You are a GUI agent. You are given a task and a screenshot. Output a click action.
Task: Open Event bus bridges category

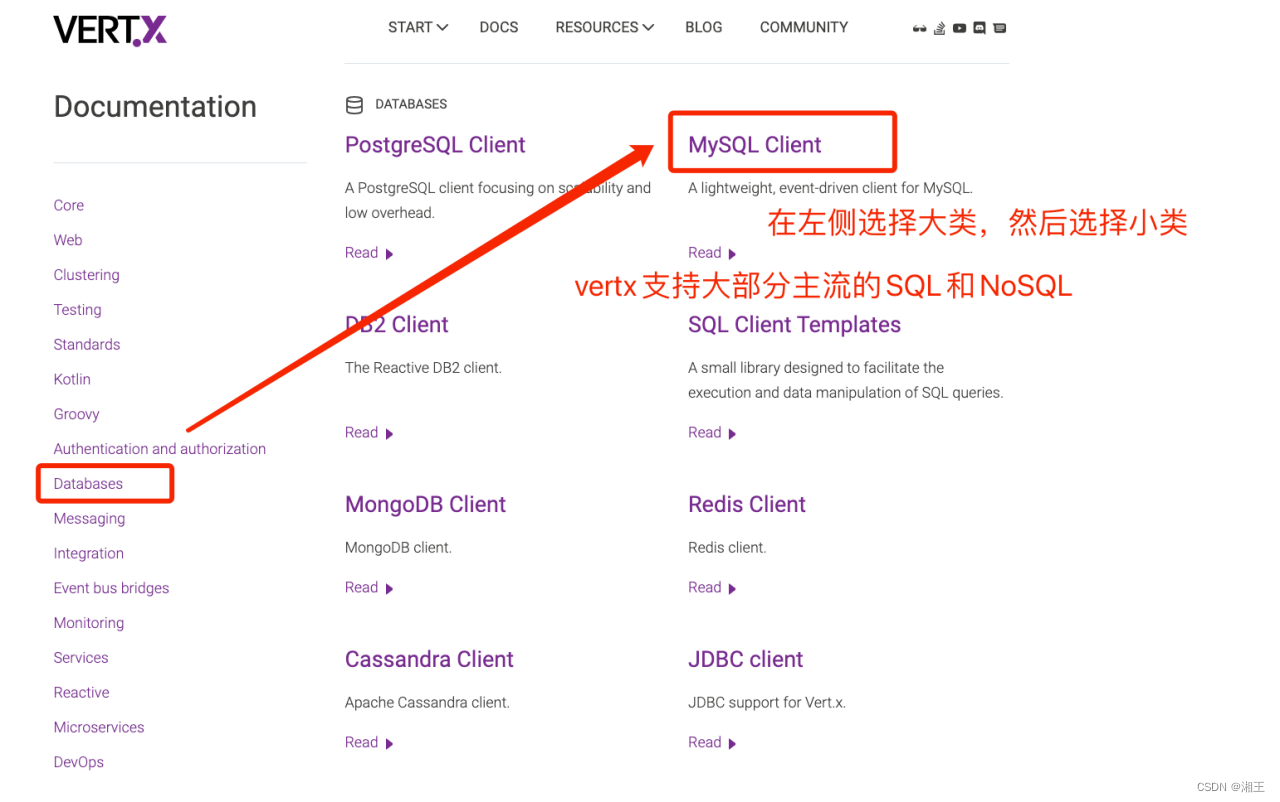click(111, 588)
